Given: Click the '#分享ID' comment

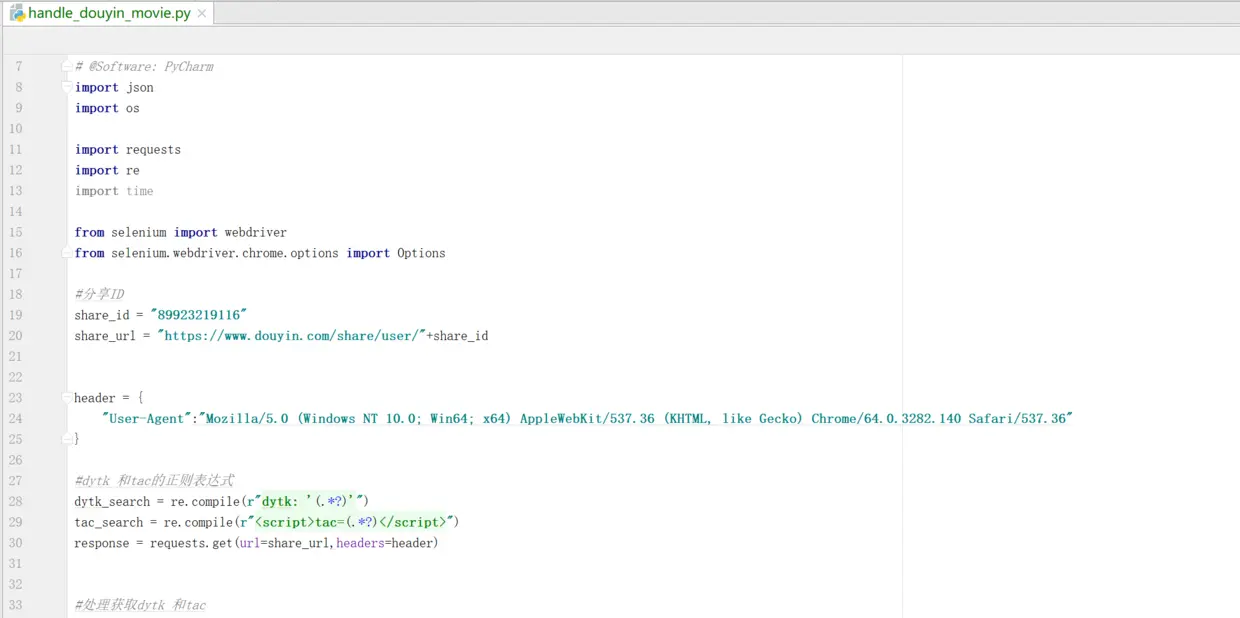Looking at the screenshot, I should 99,294.
